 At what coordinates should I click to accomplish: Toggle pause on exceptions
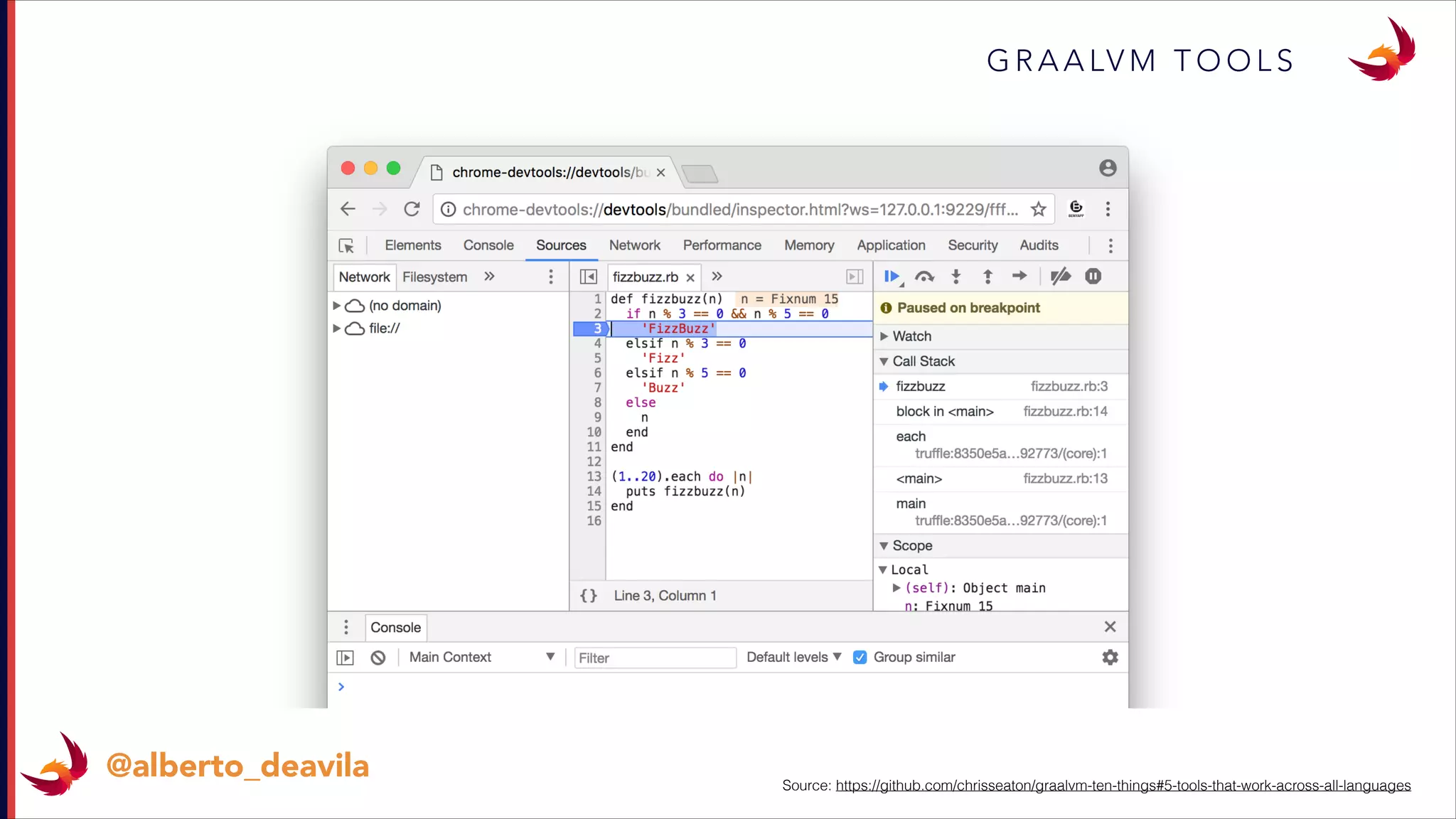pos(1093,276)
